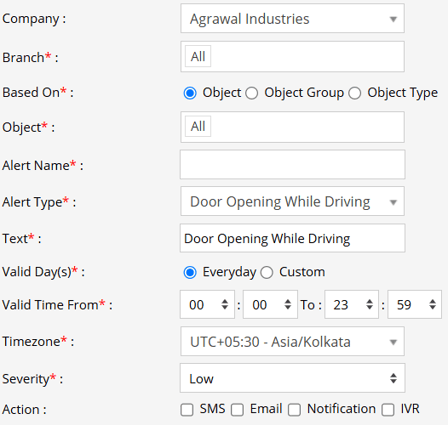Enable the Notification action checkbox
The height and width of the screenshot is (425, 448).
tap(294, 410)
